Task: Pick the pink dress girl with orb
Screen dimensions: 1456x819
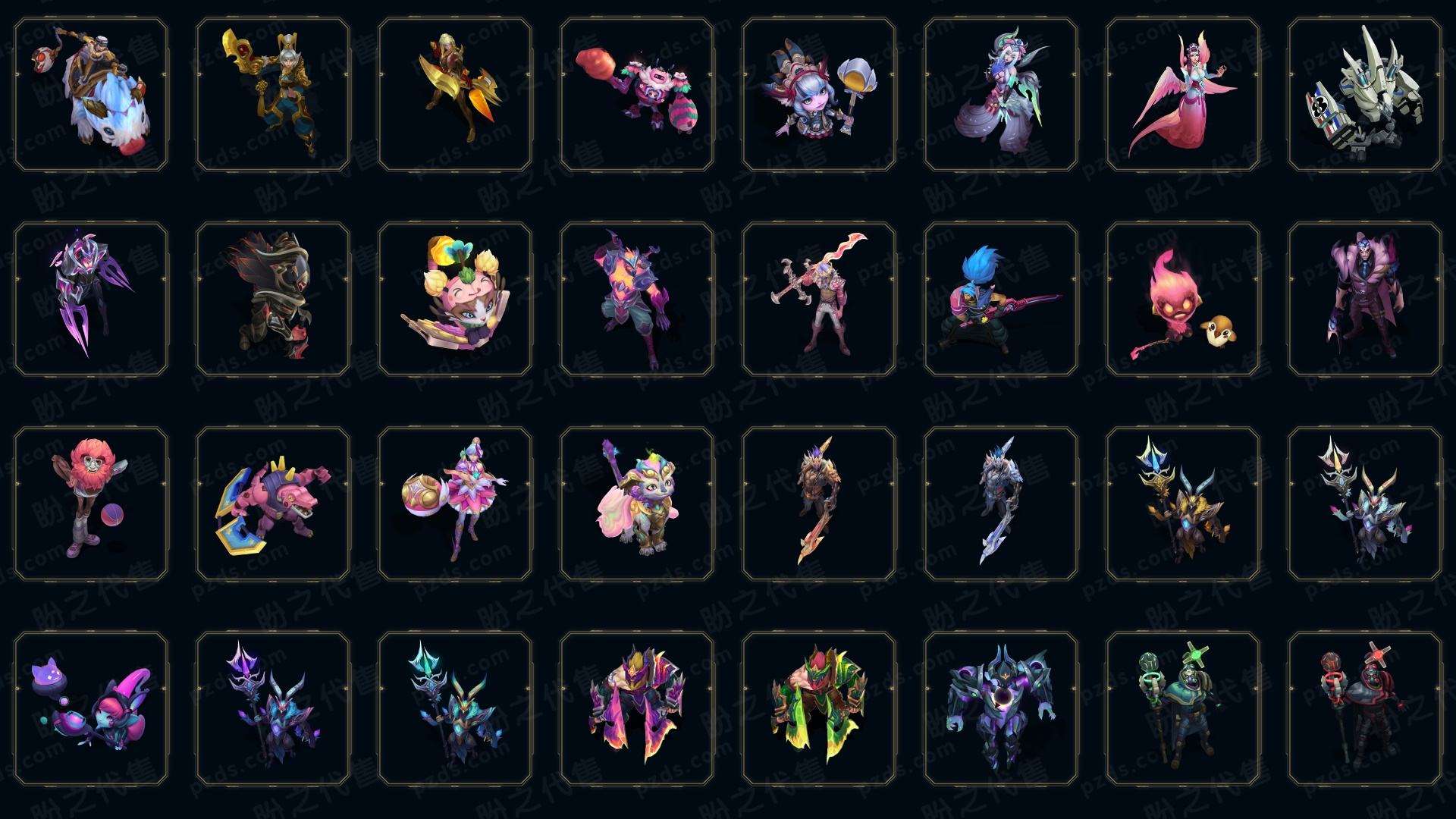Action: [x=455, y=504]
